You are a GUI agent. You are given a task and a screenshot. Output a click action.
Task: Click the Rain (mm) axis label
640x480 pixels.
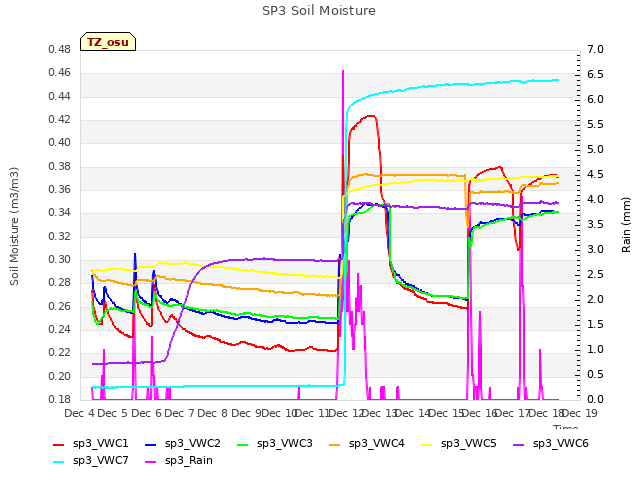(626, 225)
